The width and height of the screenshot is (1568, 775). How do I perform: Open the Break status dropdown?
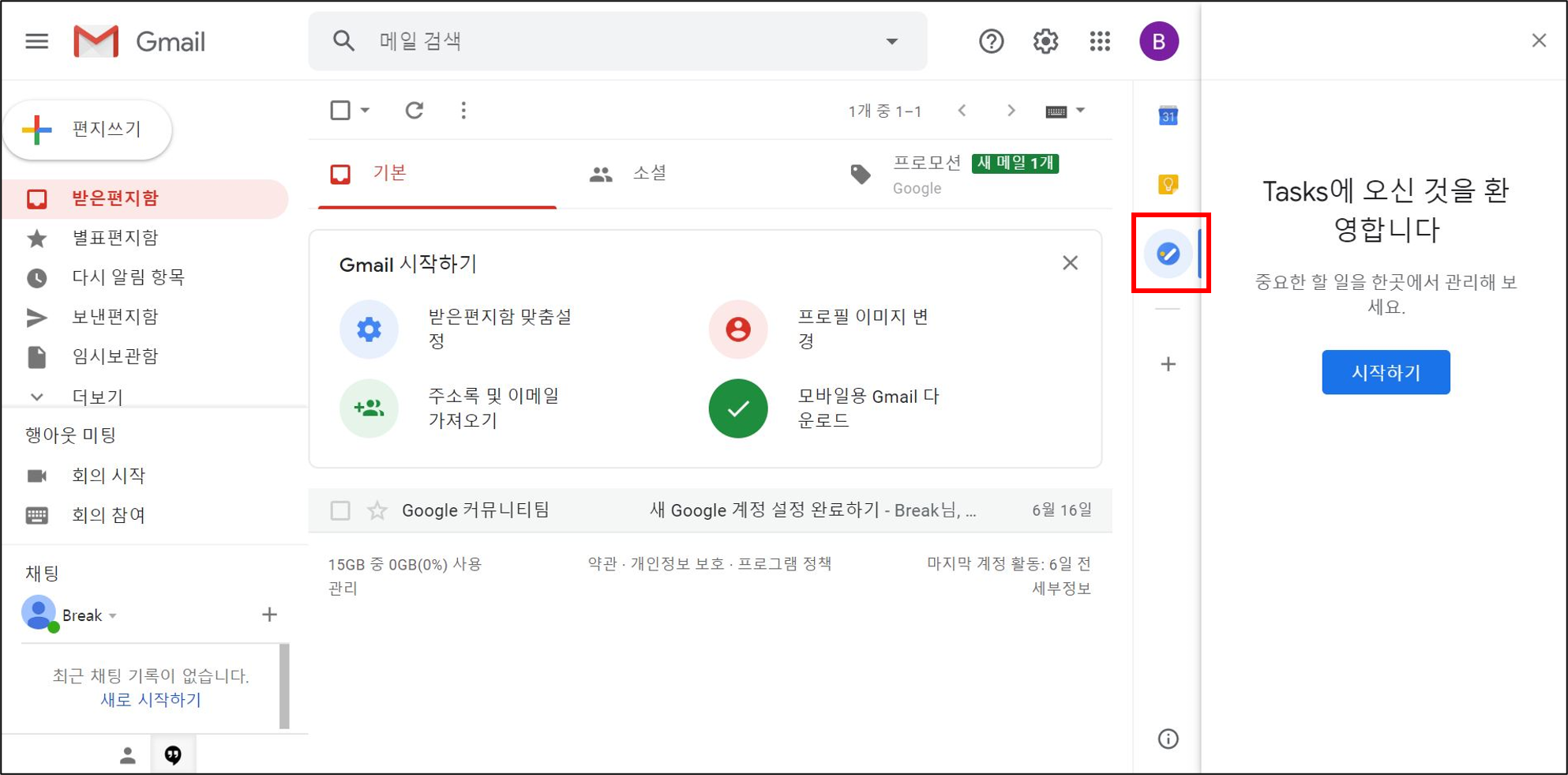113,615
